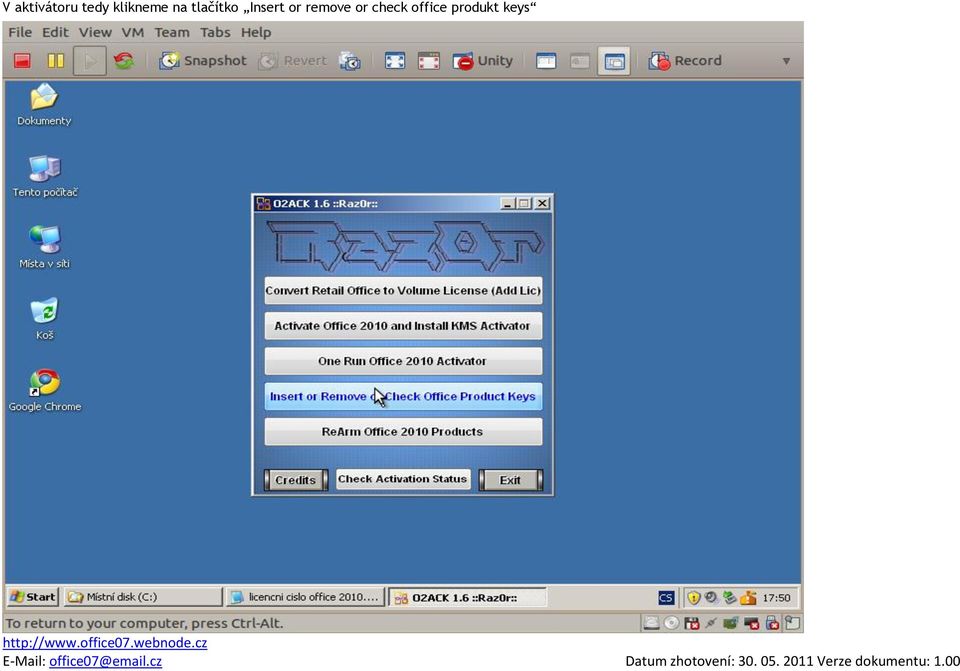Screen dimensions: 960x671
Task: Click the Exit button in O2ACK
Action: click(510, 480)
